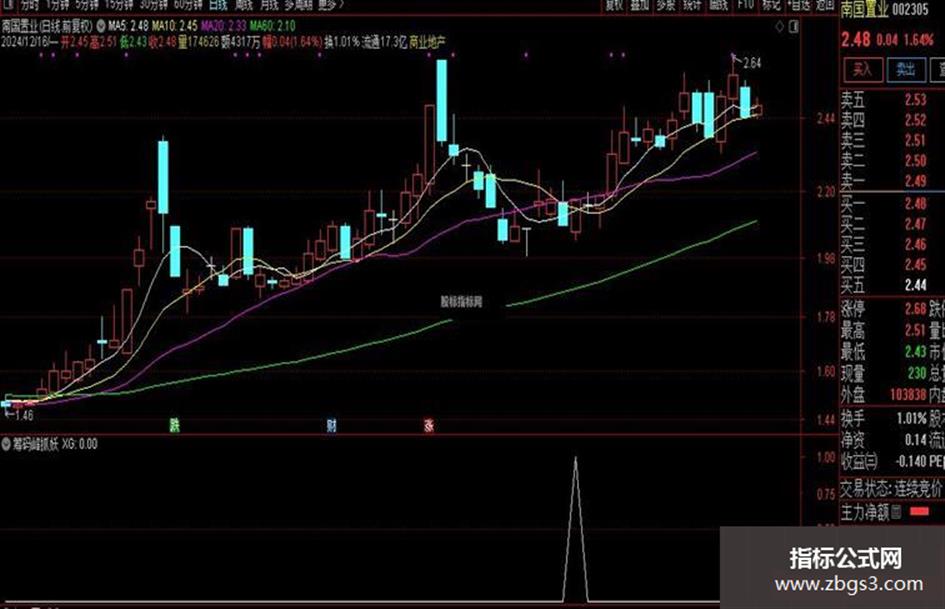Viewport: 945px width, 609px height.
Task: Click the 最低 value 2.43
Action: coord(915,352)
